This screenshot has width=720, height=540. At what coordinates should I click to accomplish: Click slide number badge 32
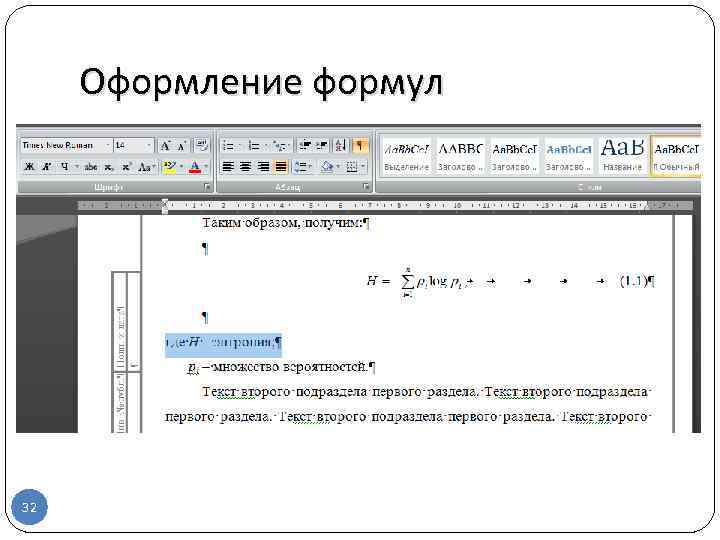[29, 507]
